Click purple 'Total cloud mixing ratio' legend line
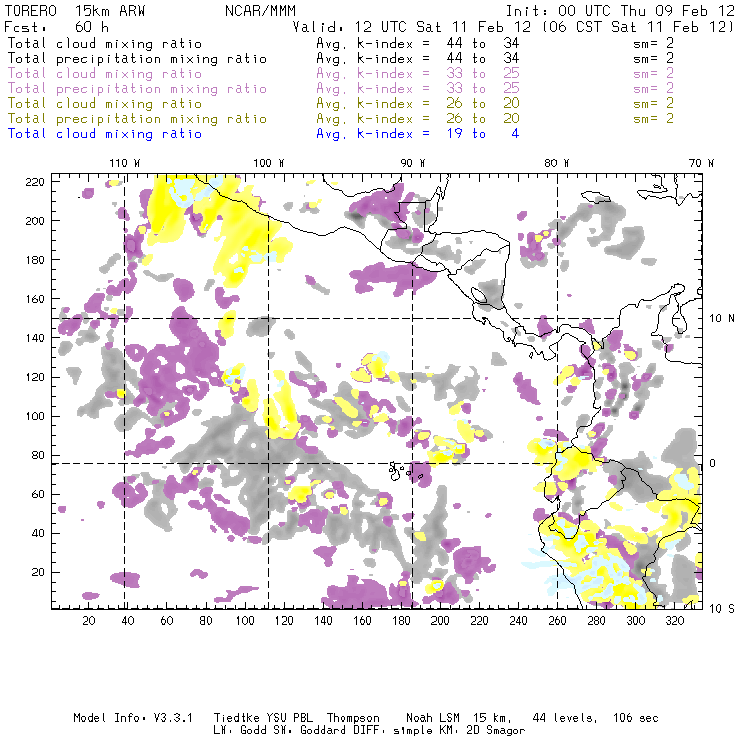The height and width of the screenshot is (740, 740). pos(105,74)
